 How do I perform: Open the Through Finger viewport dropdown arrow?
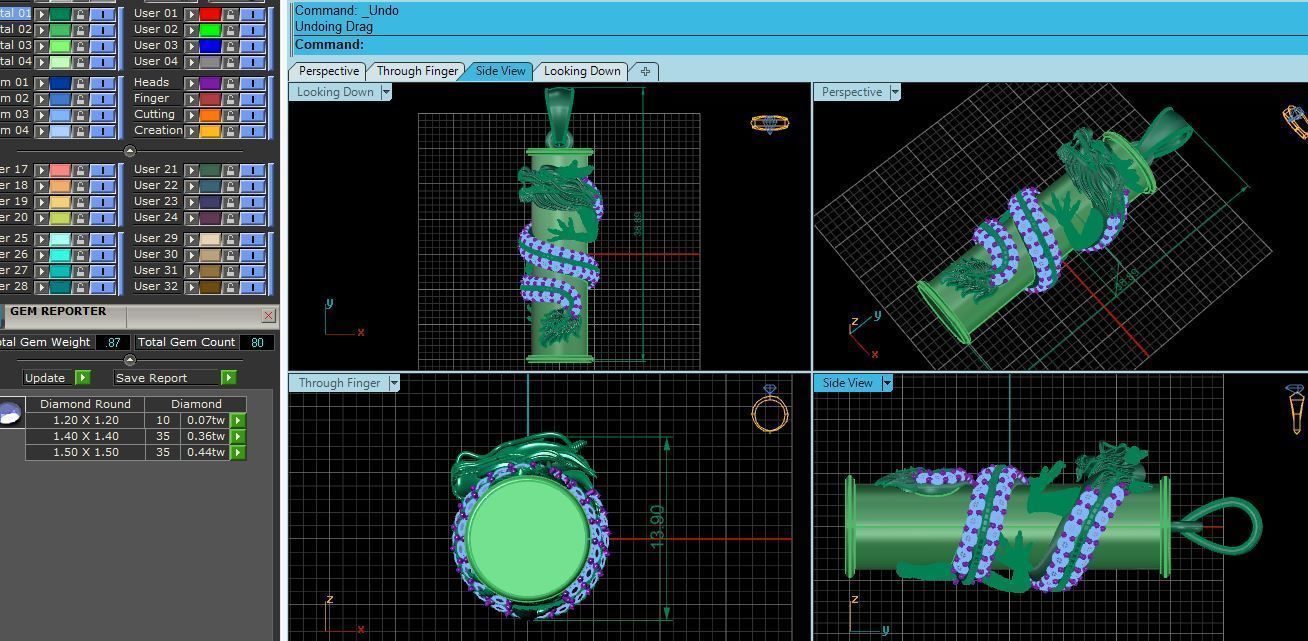[x=394, y=383]
